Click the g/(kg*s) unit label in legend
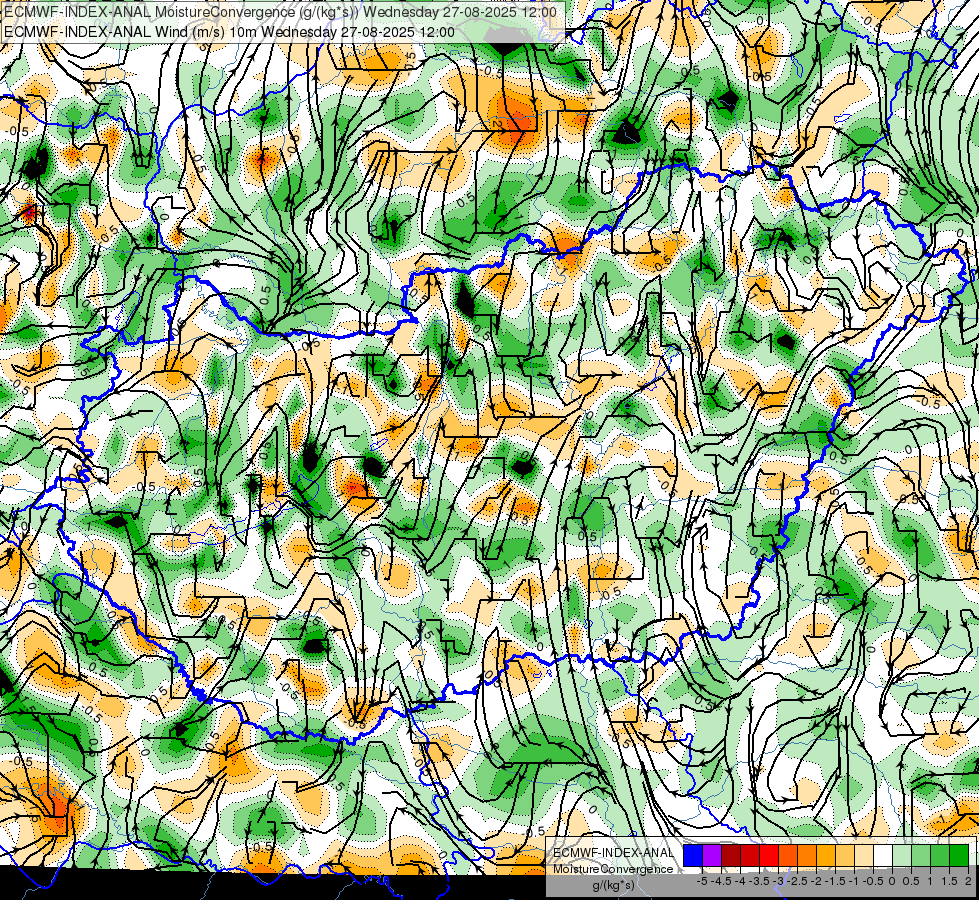The width and height of the screenshot is (979, 900). point(614,885)
